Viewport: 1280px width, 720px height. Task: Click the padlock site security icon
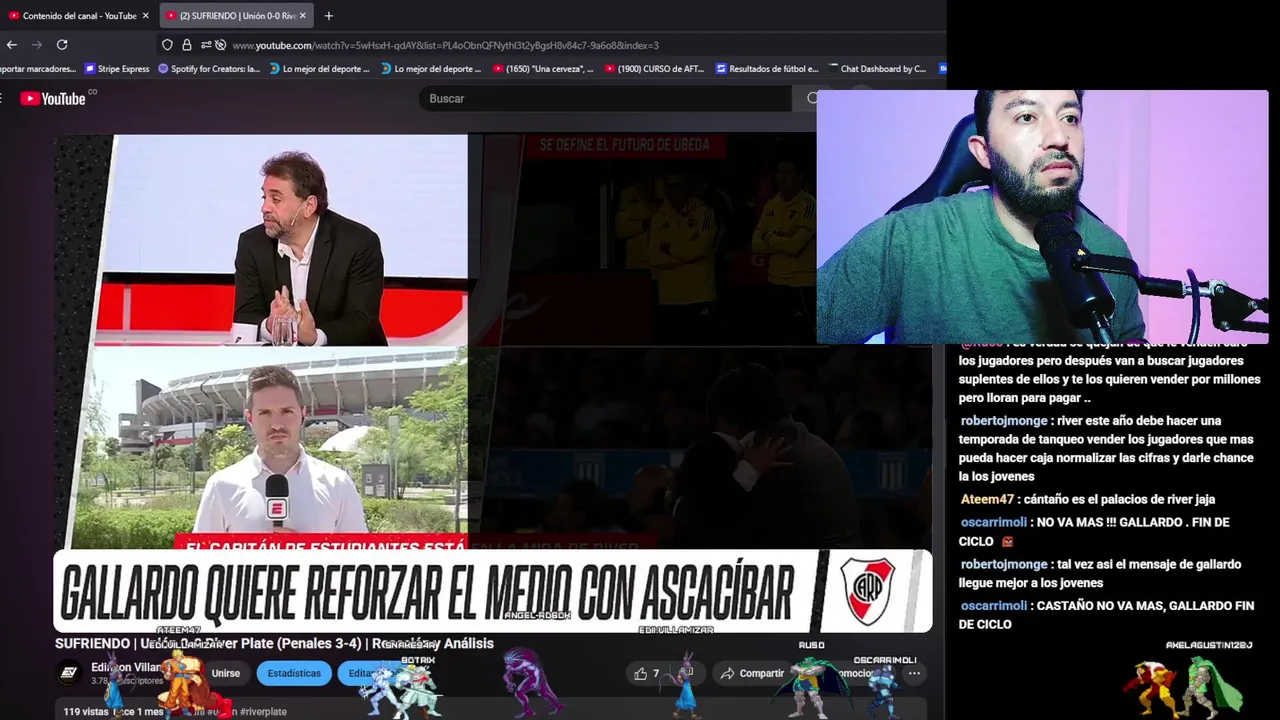[x=186, y=45]
